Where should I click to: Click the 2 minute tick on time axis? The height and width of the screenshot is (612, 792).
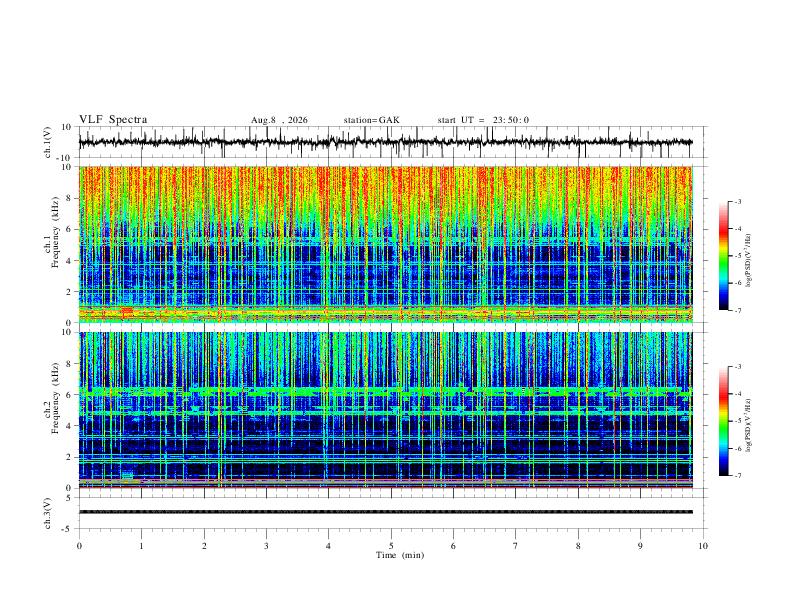204,546
